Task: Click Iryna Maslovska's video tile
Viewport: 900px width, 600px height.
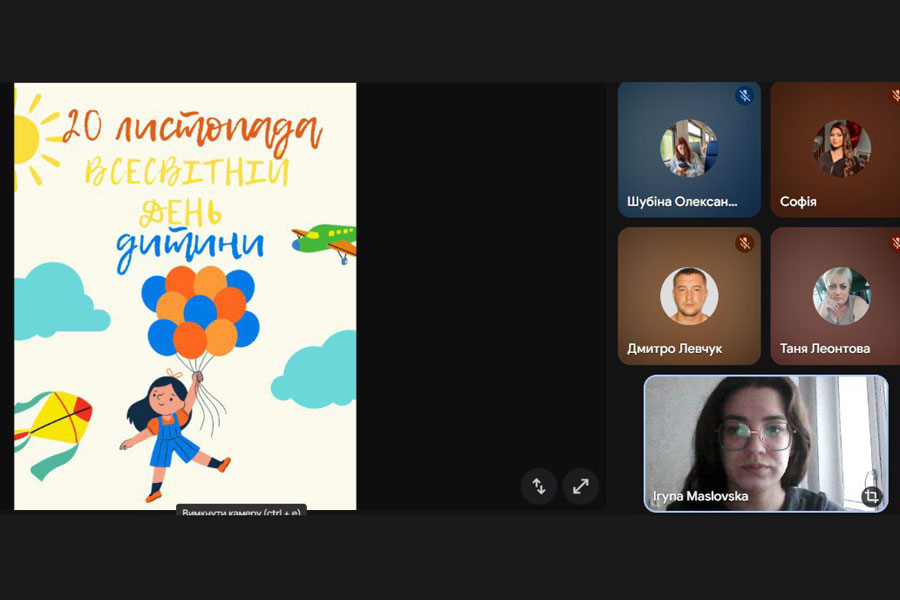Action: click(x=766, y=443)
